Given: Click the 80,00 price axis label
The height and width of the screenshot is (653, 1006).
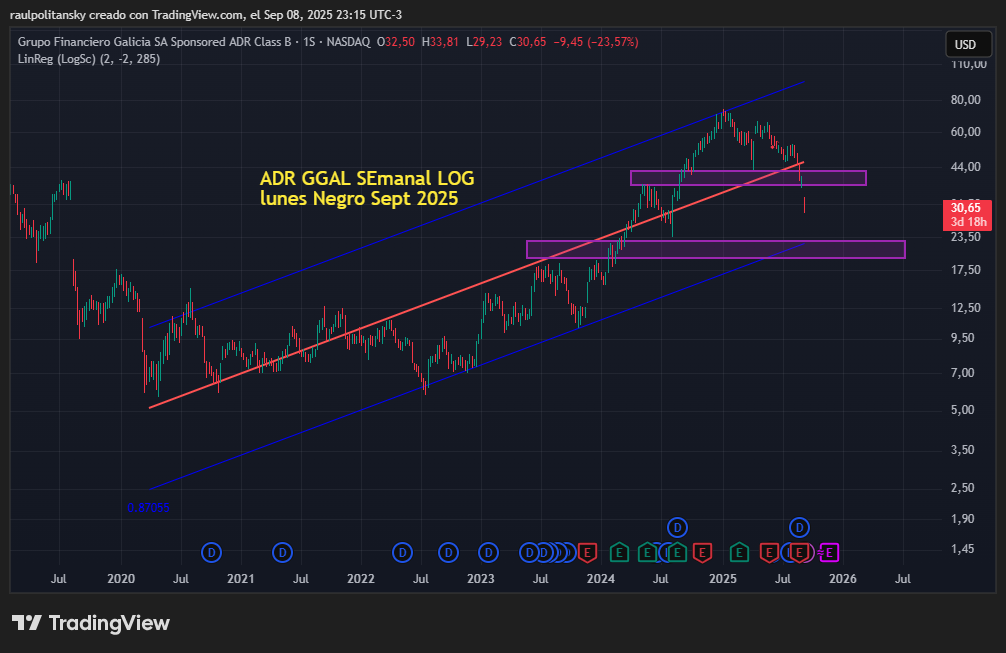Looking at the screenshot, I should 966,99.
